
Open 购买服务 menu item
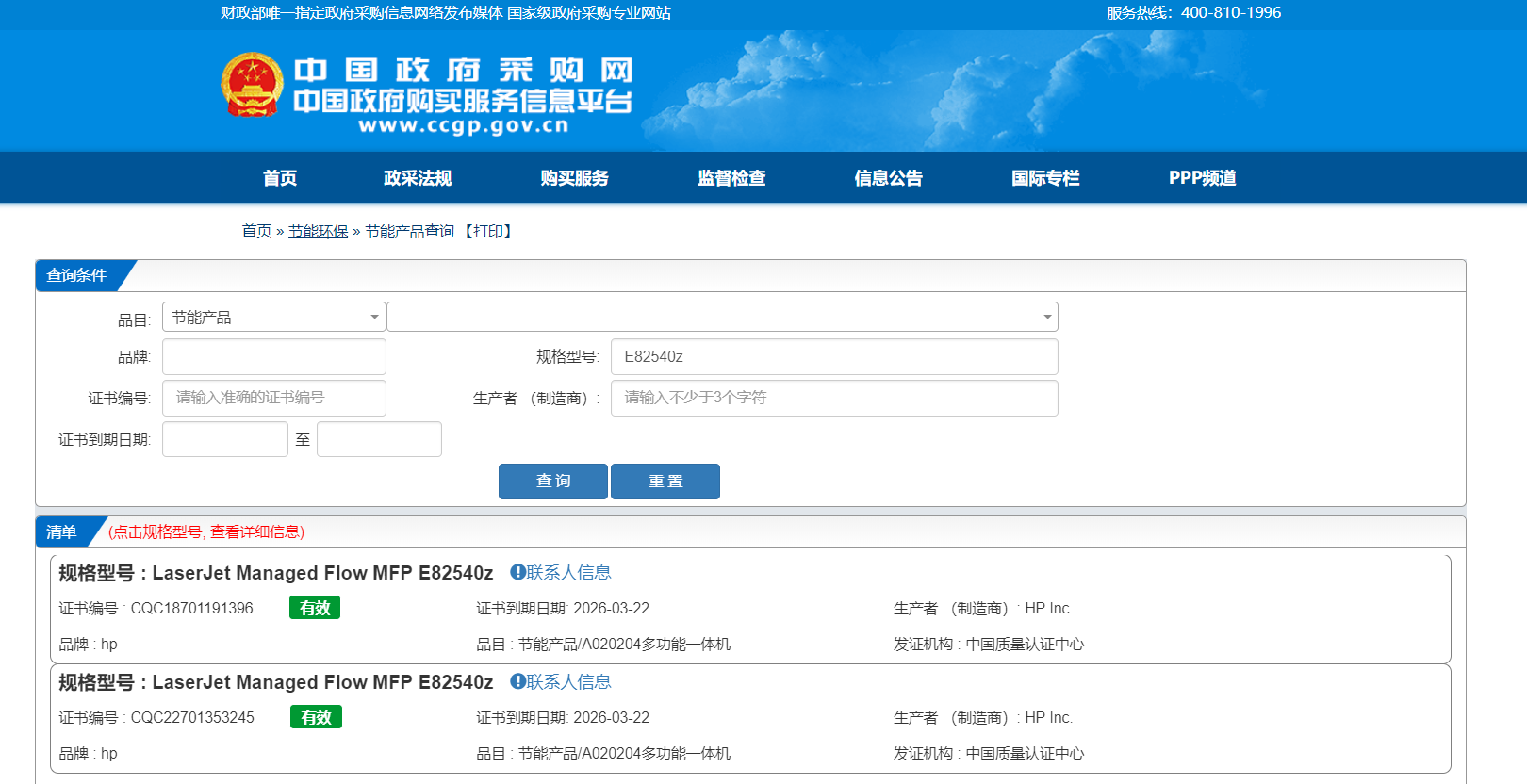click(575, 178)
